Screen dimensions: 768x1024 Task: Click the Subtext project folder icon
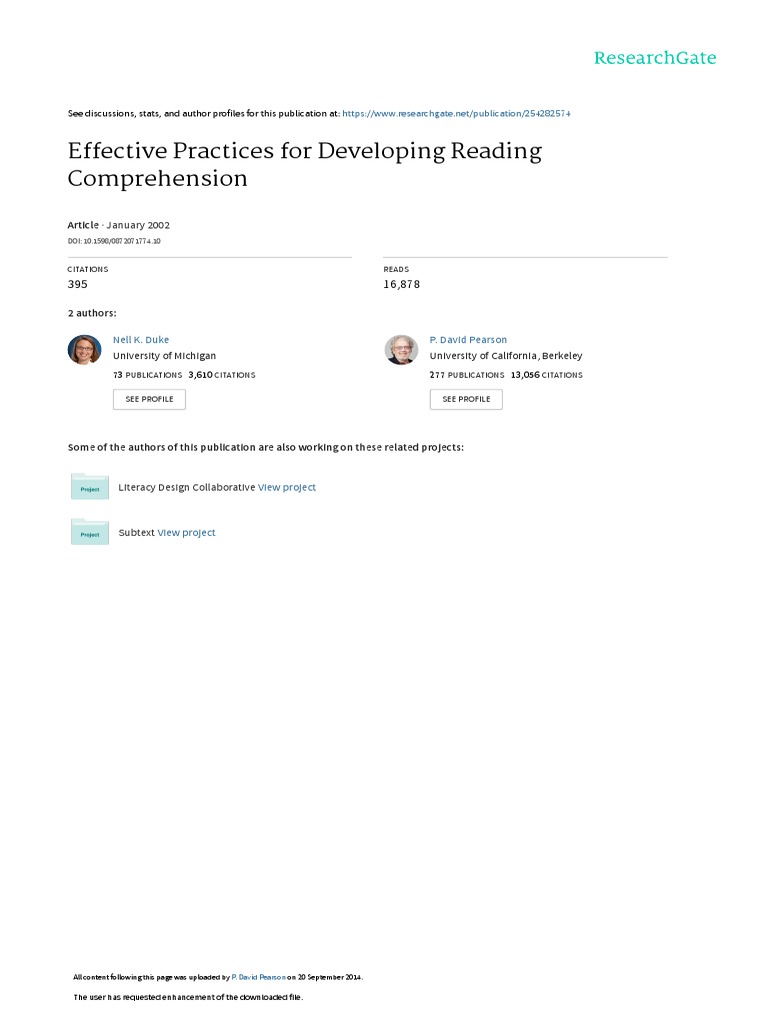pyautogui.click(x=90, y=532)
